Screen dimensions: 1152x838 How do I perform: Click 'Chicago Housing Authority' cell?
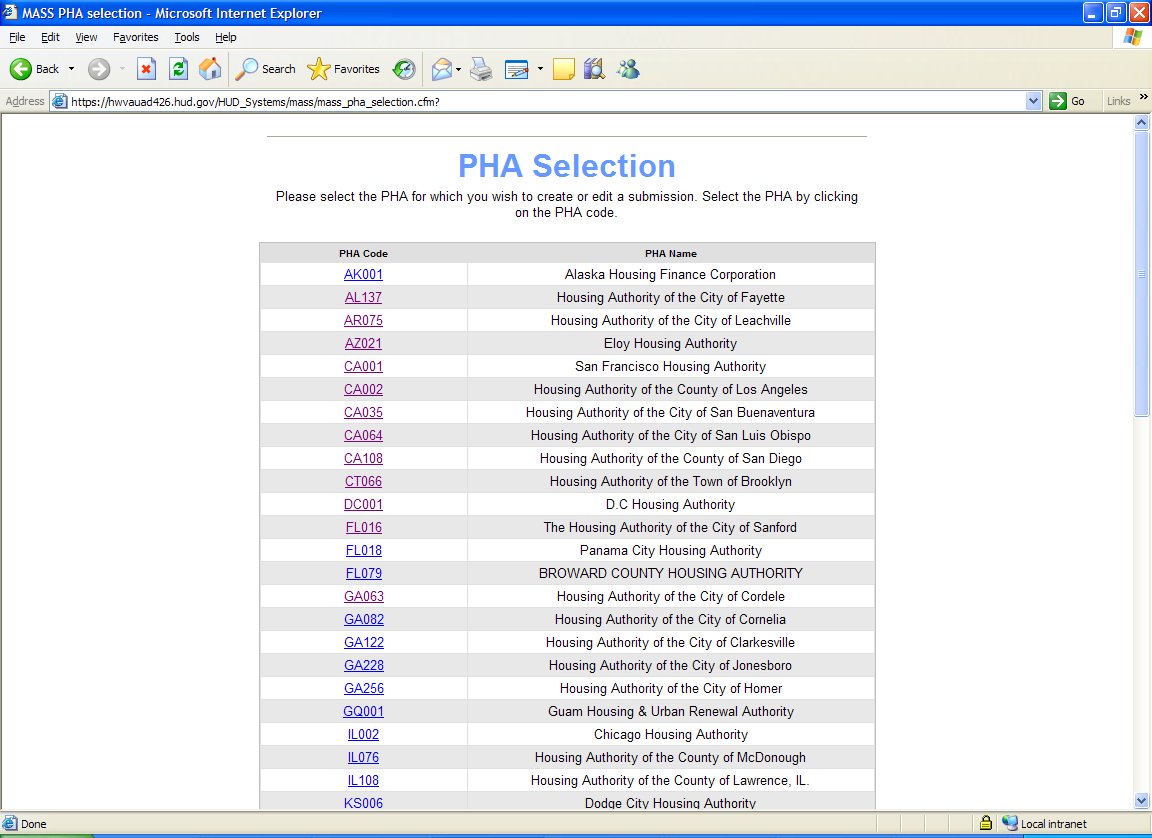click(x=671, y=734)
